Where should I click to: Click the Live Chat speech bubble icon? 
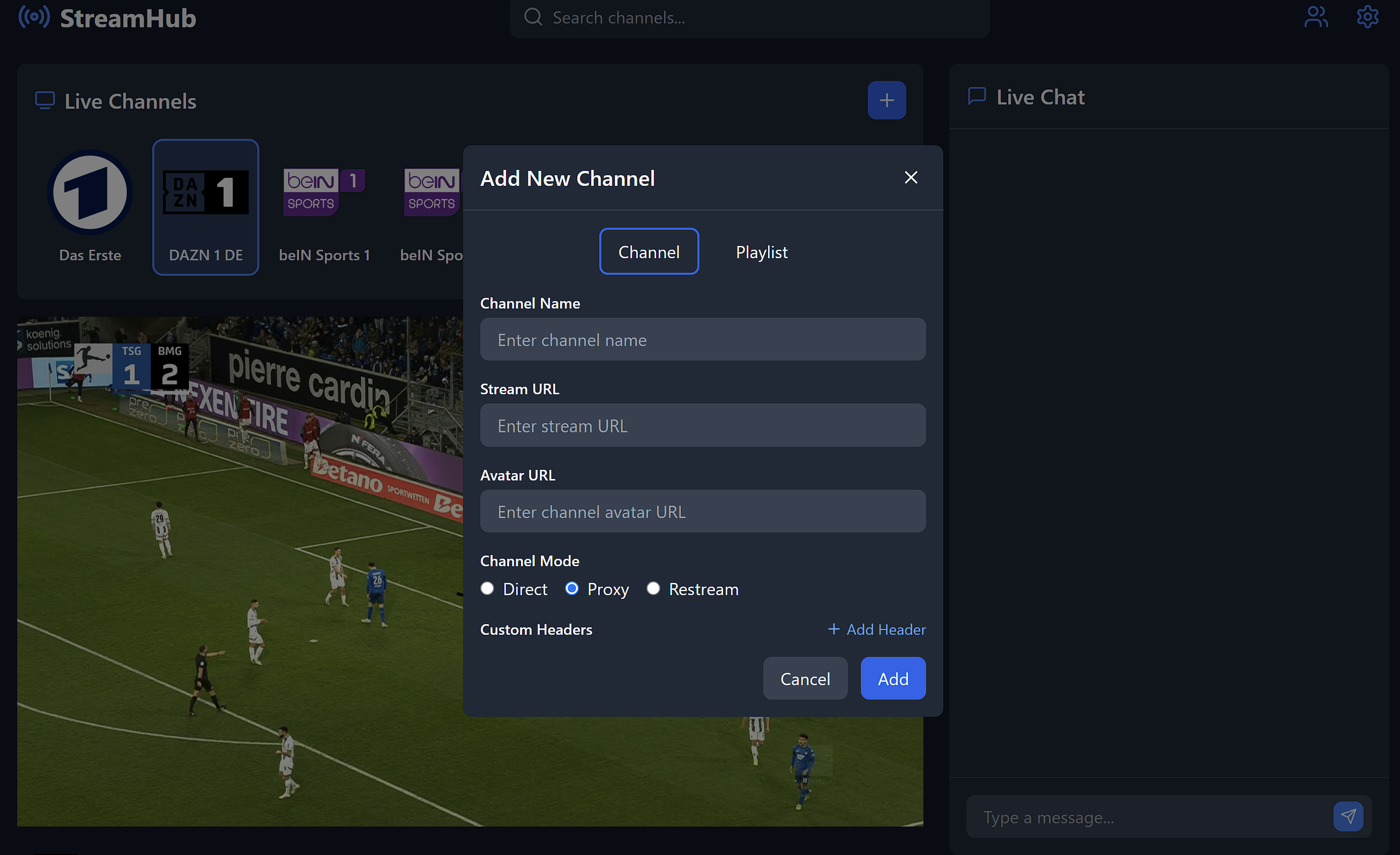[976, 96]
